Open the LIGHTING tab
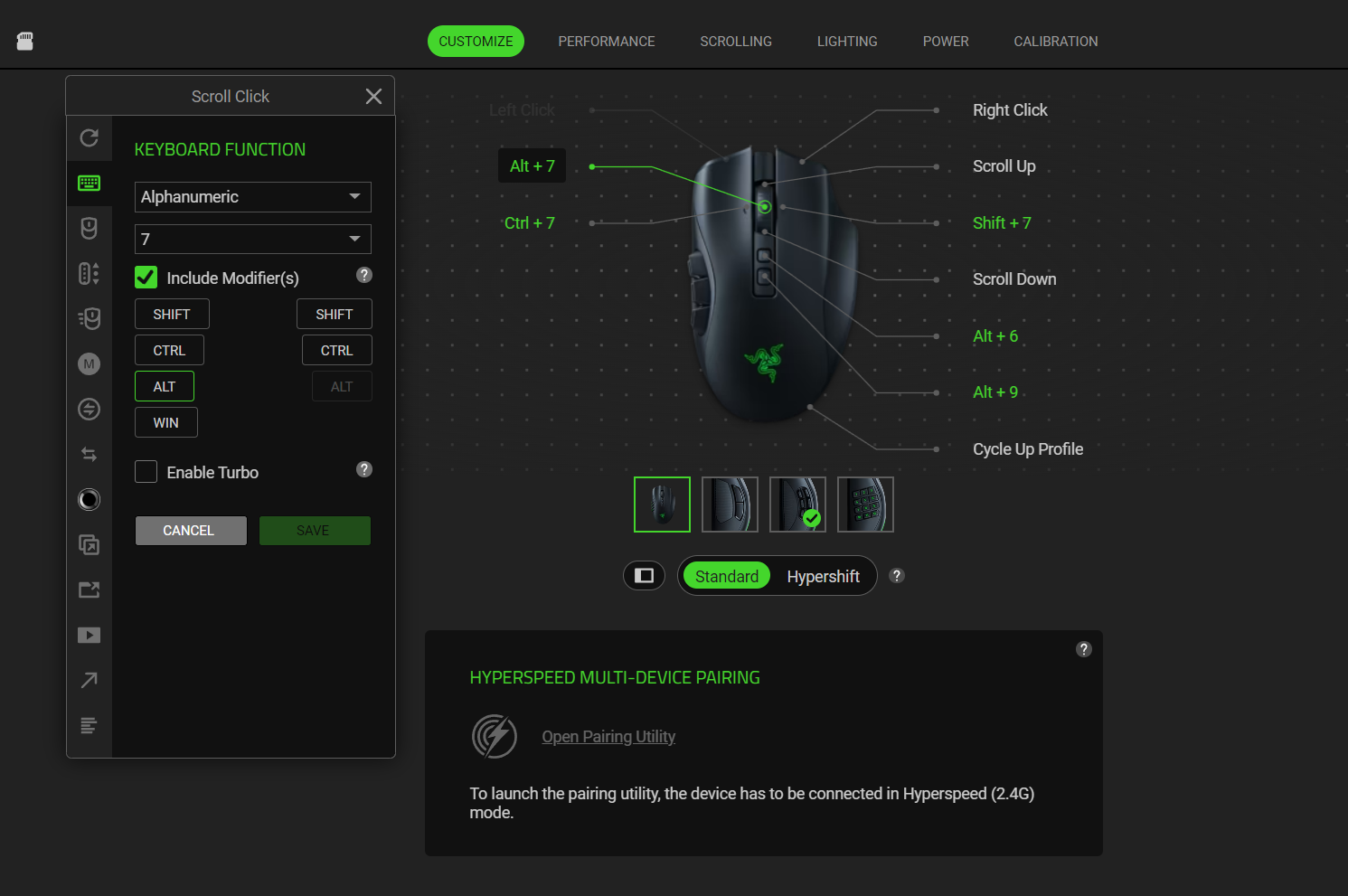1348x896 pixels. (847, 42)
